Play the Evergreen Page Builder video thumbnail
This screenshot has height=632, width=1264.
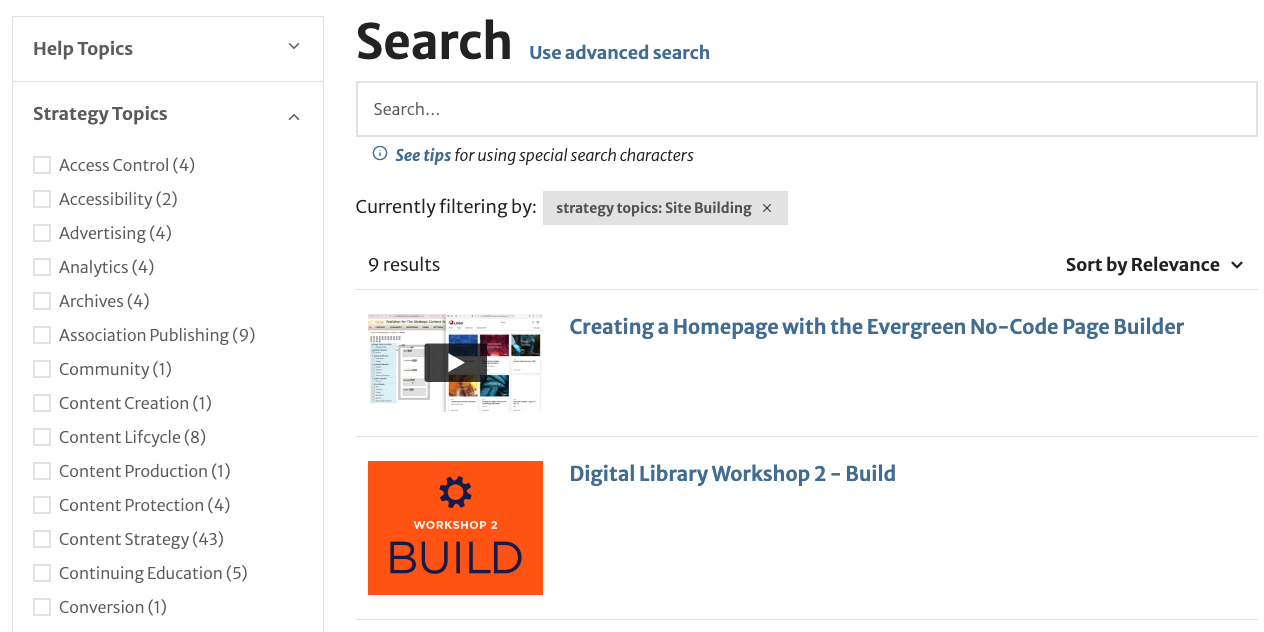455,362
